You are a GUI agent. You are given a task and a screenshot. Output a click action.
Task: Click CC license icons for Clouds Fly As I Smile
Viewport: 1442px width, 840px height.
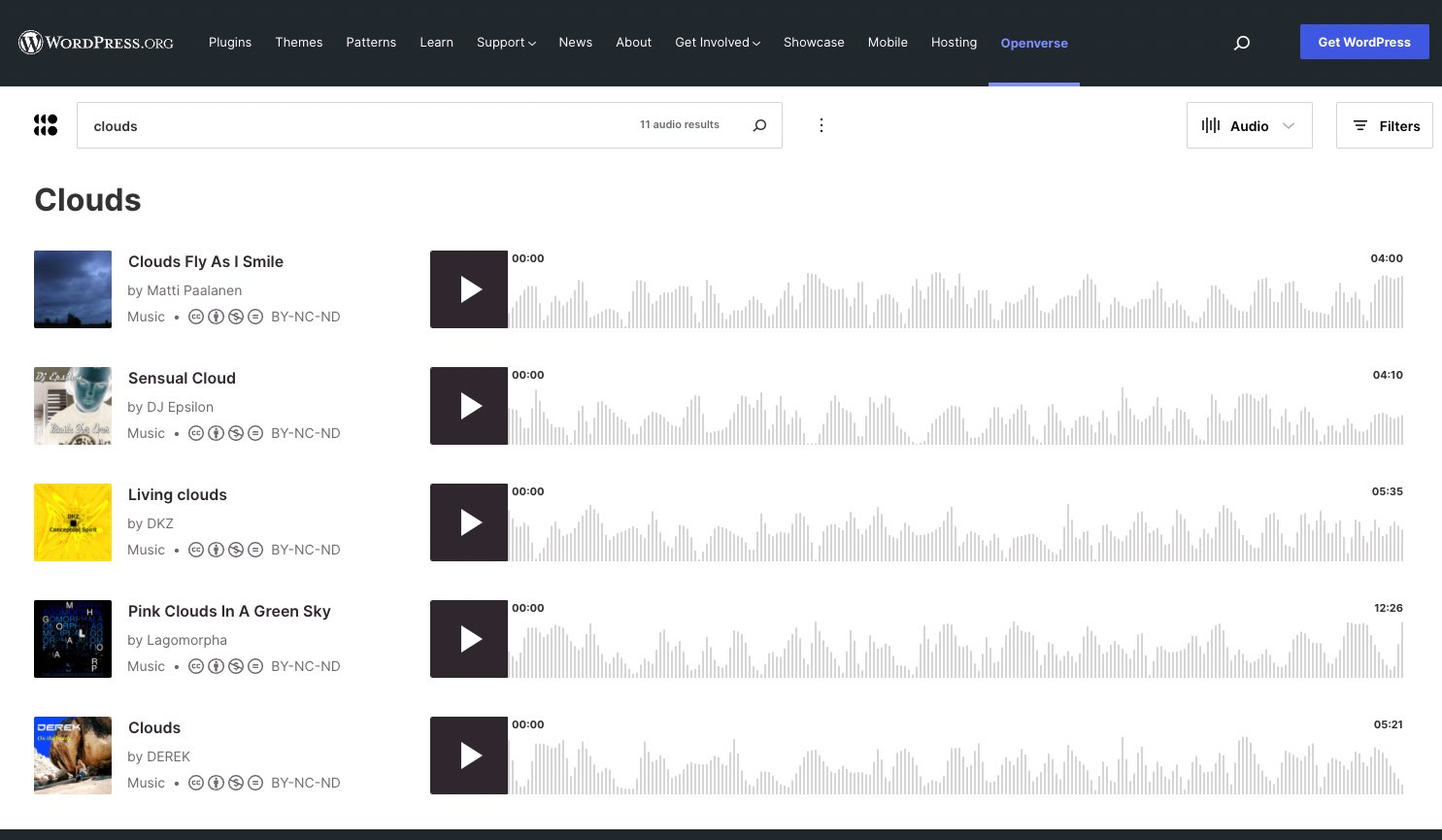click(x=225, y=317)
